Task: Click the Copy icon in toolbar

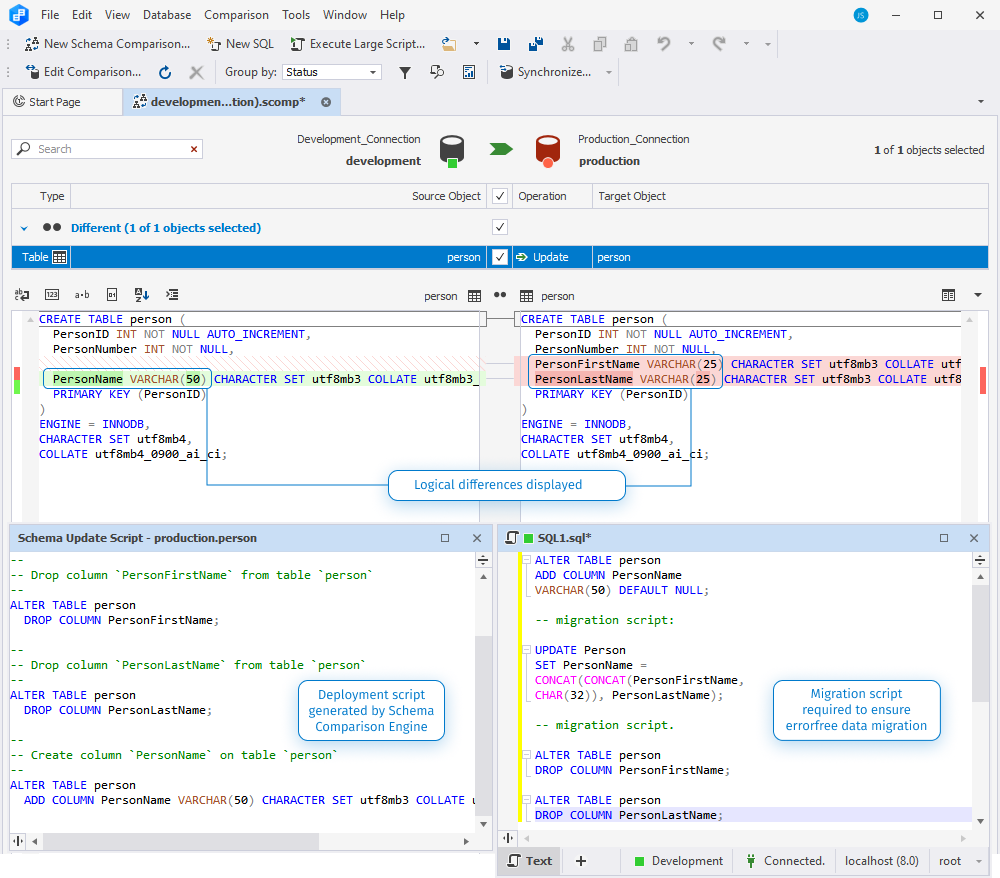Action: tap(599, 44)
